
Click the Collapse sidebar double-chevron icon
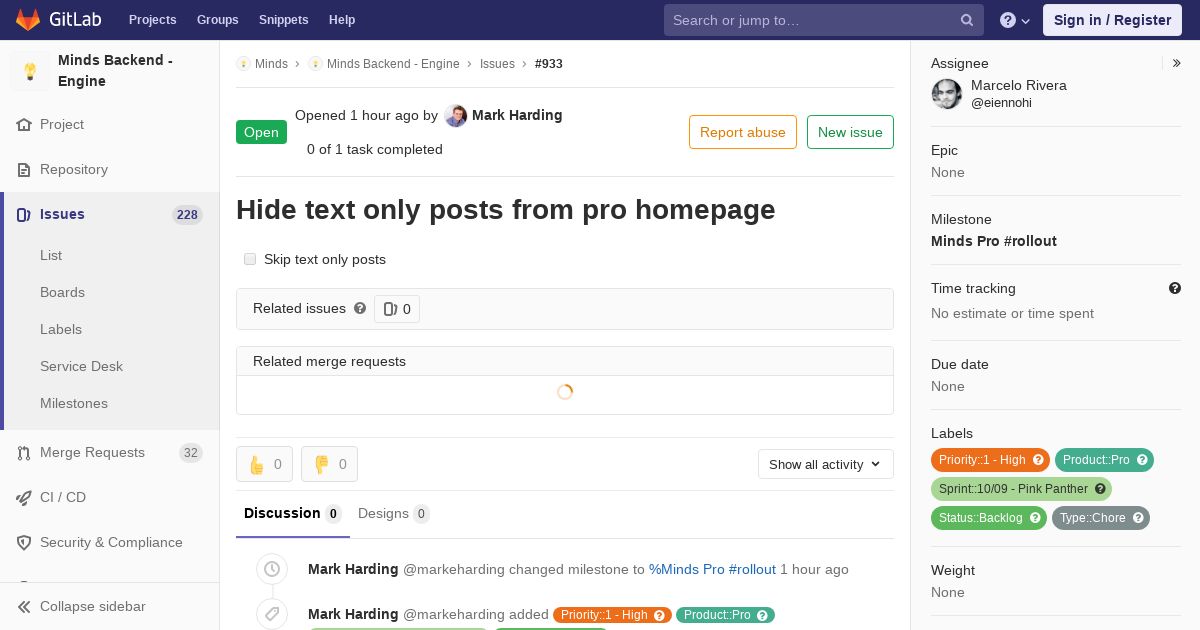coord(24,606)
